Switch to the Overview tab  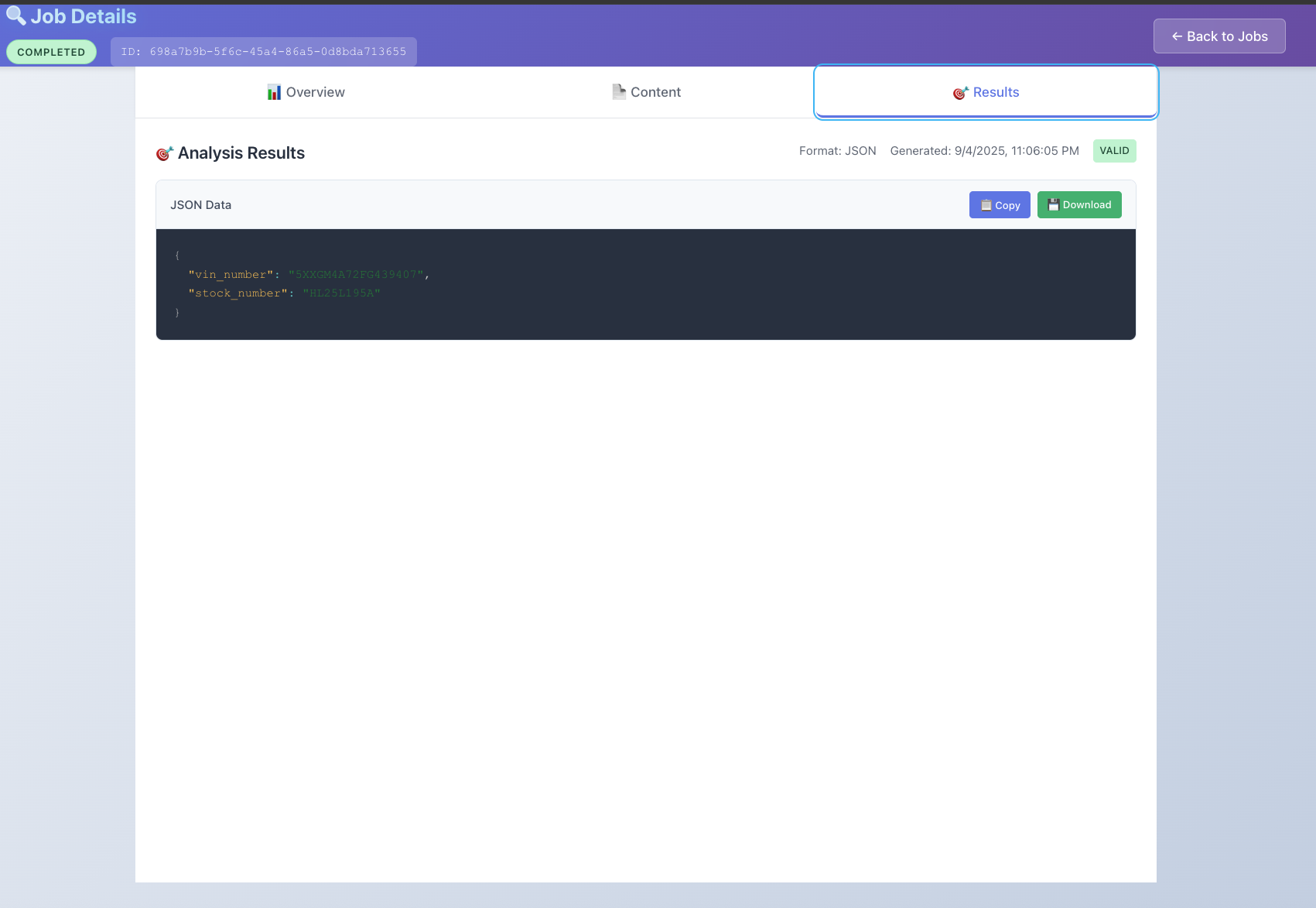coord(305,91)
